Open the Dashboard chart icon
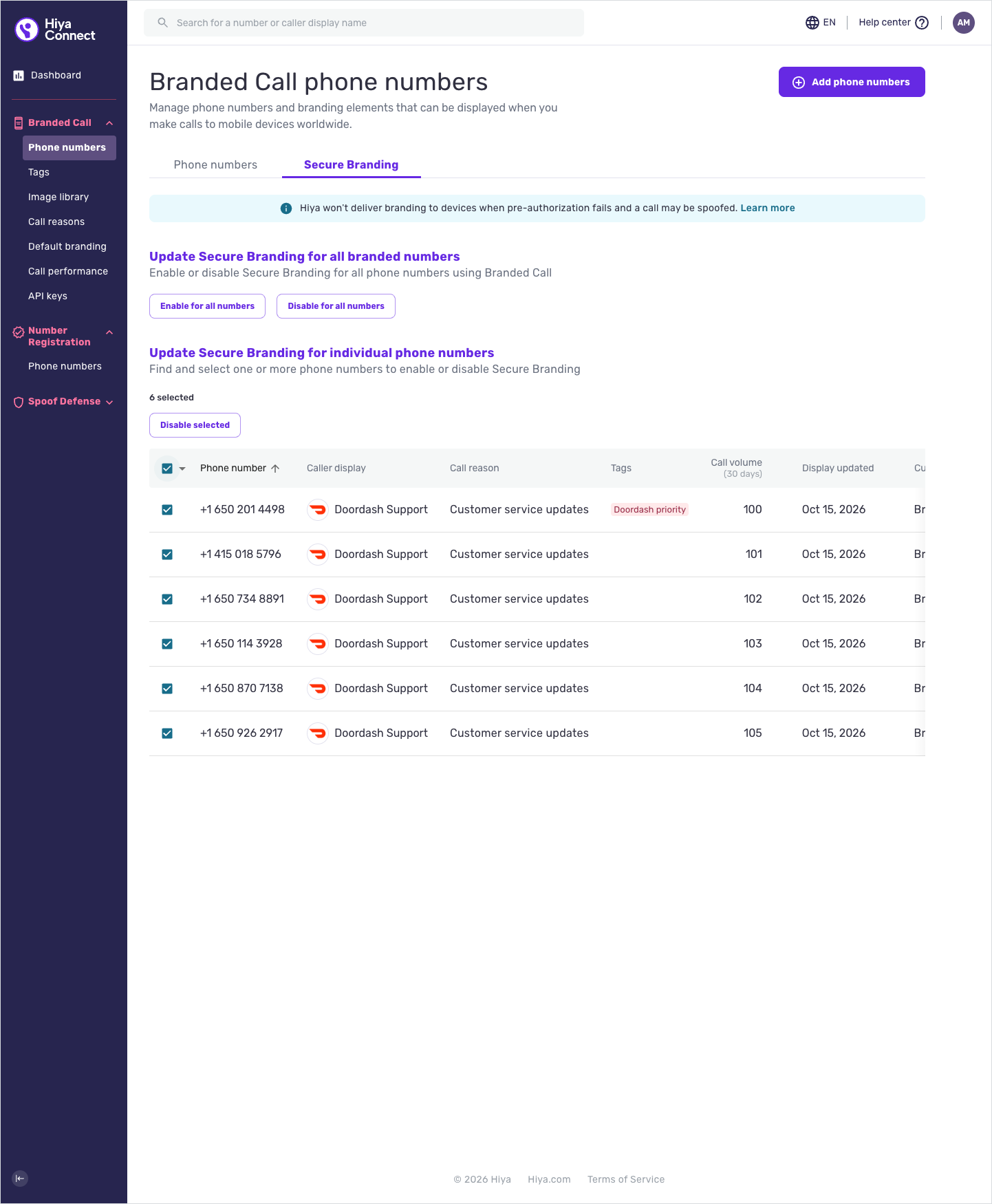Viewport: 992px width, 1204px height. [x=19, y=76]
